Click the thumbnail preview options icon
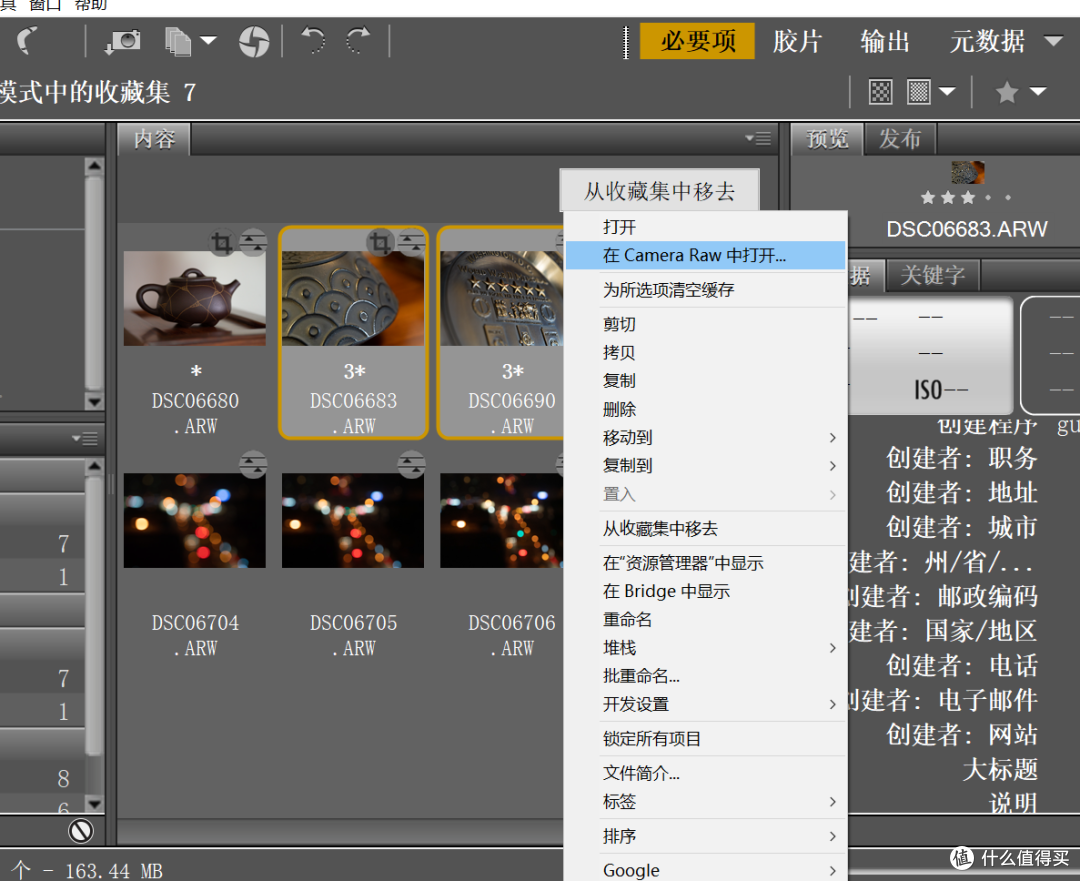This screenshot has height=881, width=1080. [x=918, y=92]
